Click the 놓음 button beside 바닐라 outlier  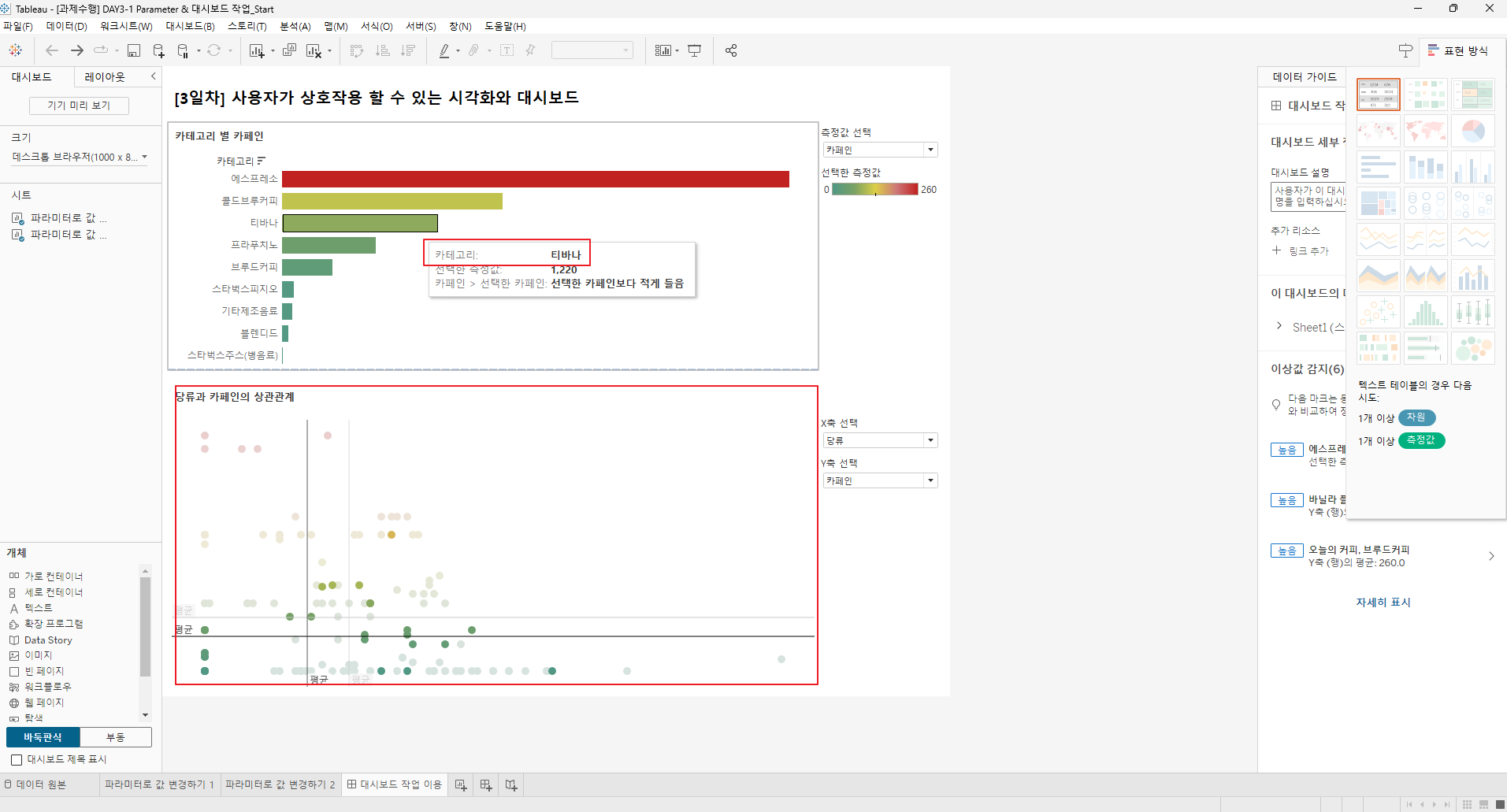(1286, 500)
